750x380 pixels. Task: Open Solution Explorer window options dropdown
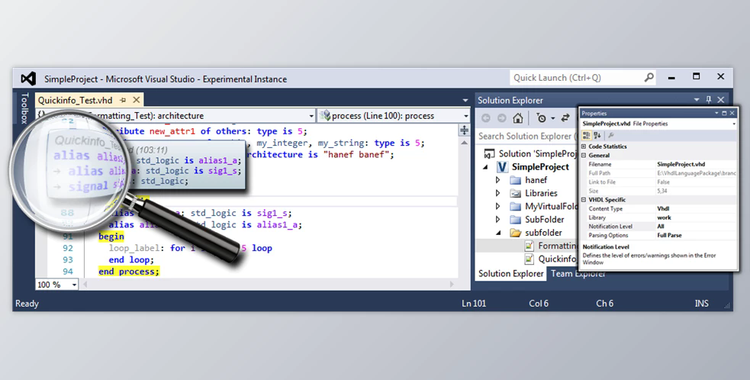696,100
